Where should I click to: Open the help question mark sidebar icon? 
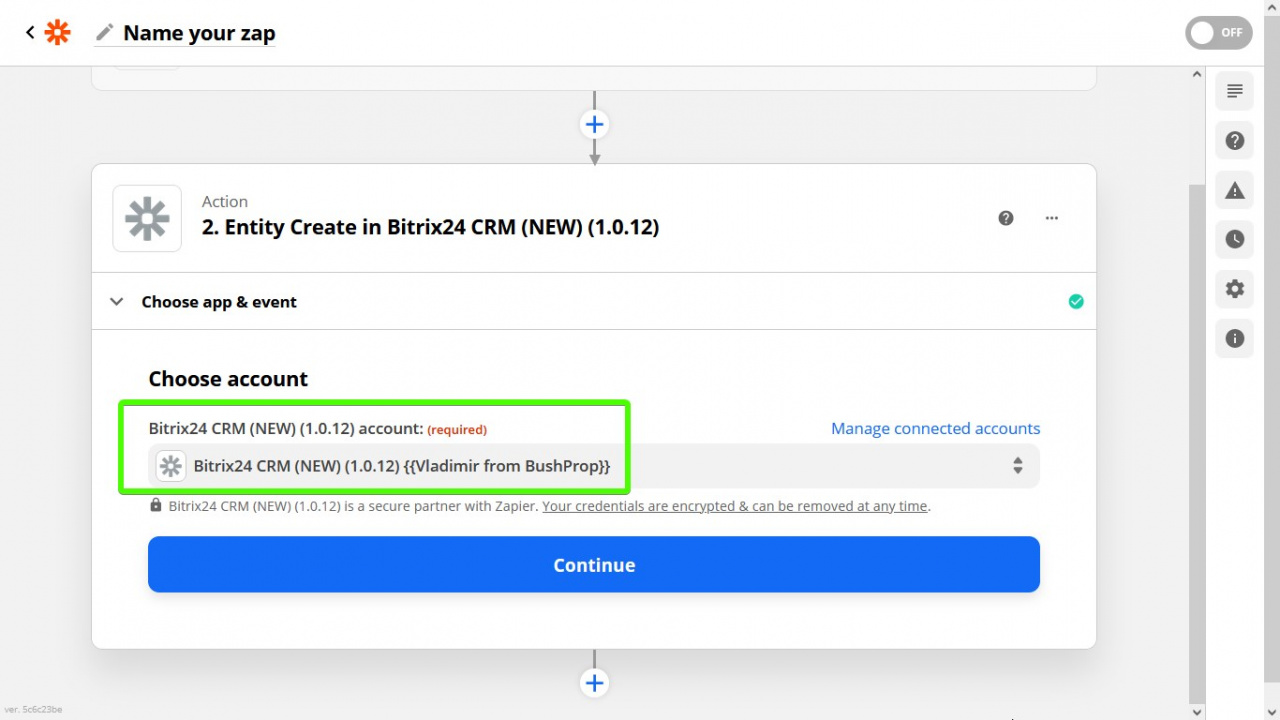point(1235,140)
